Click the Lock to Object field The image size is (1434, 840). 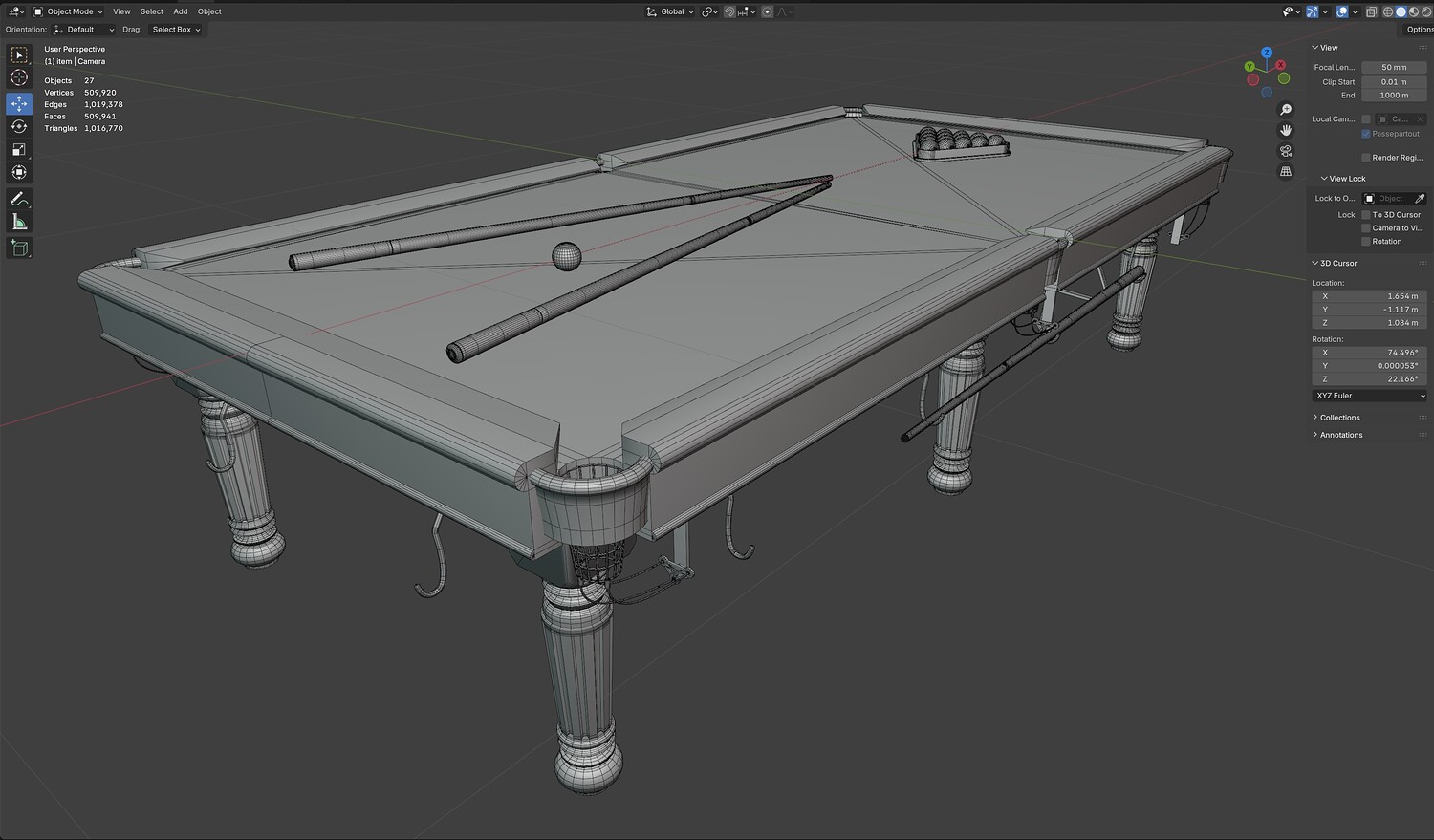coord(1395,199)
